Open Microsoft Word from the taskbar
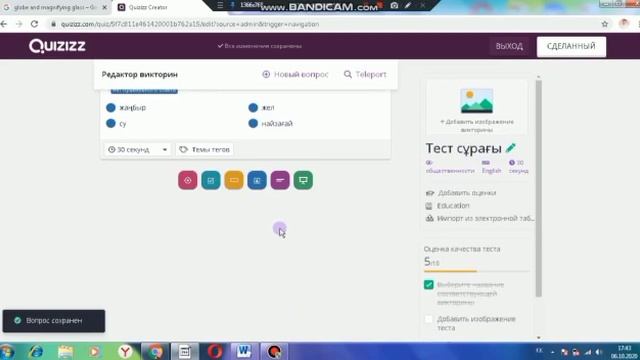 pyautogui.click(x=244, y=351)
